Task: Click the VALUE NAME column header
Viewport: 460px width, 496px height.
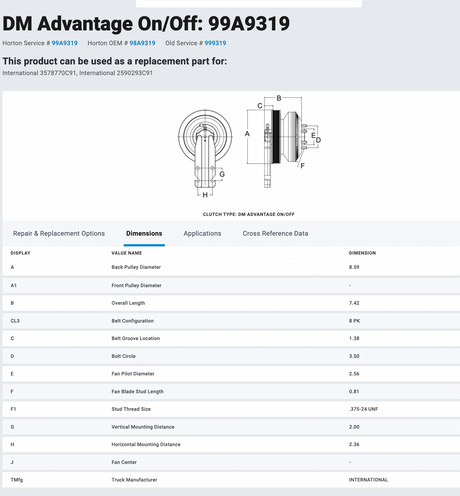Action: (x=127, y=253)
